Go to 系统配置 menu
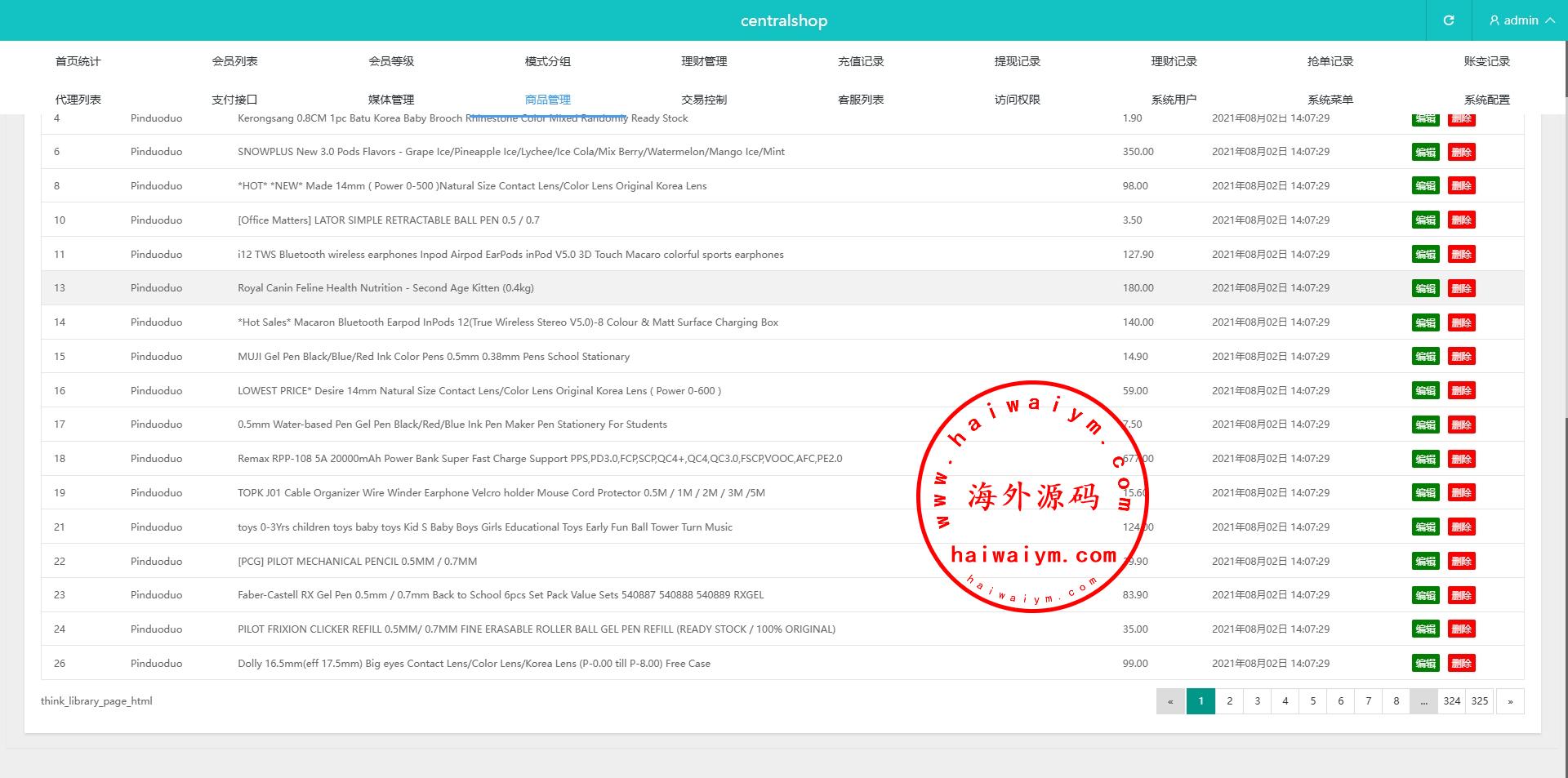 [1486, 100]
